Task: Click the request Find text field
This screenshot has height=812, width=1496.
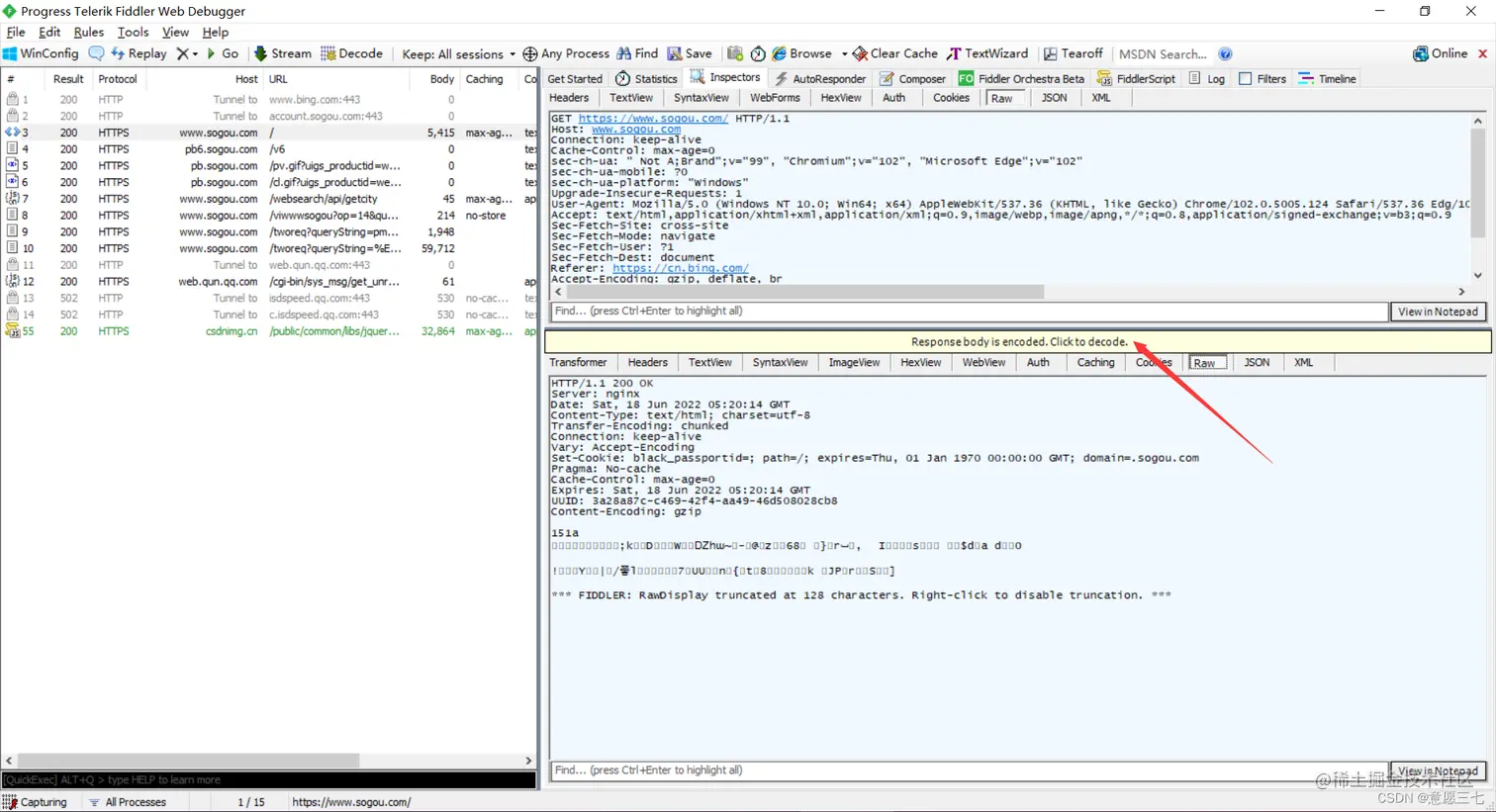Action: coord(969,312)
